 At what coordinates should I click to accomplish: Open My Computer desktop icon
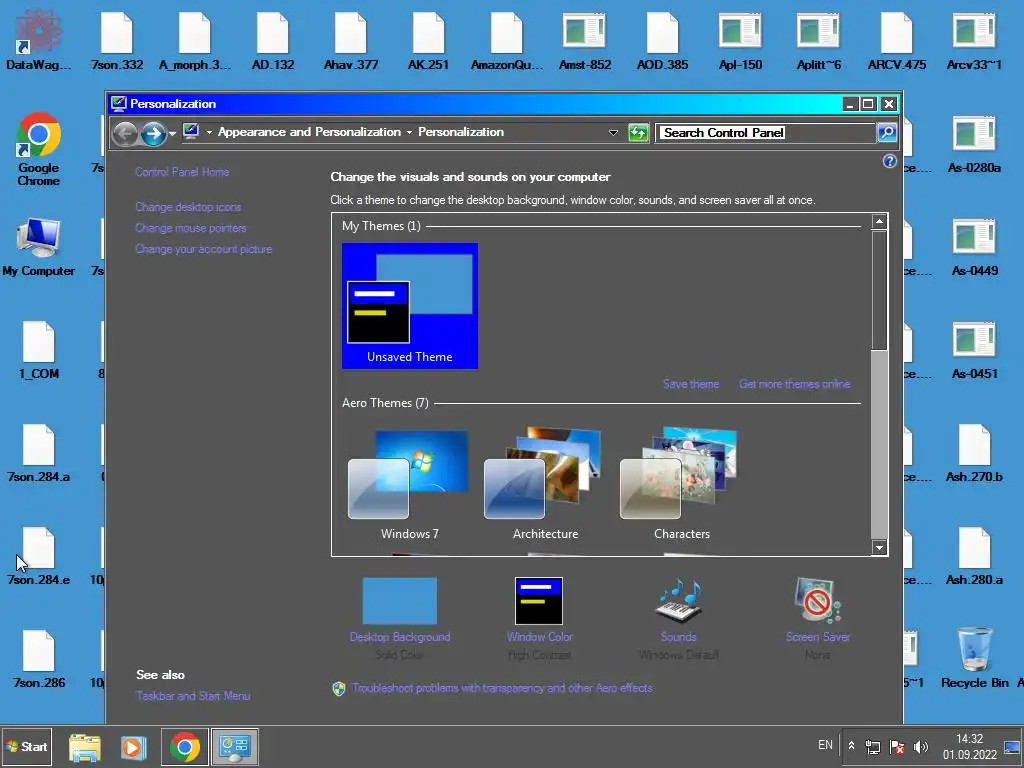point(39,248)
